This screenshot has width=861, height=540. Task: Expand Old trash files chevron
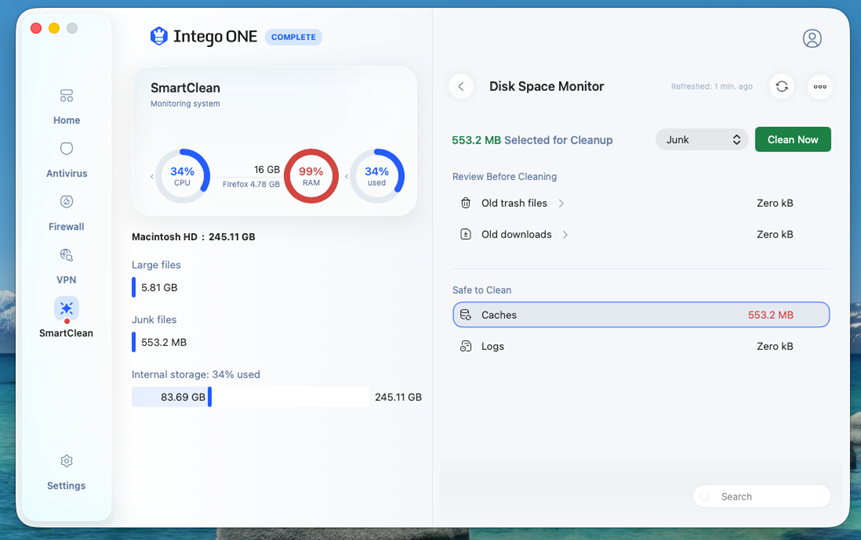pos(561,203)
